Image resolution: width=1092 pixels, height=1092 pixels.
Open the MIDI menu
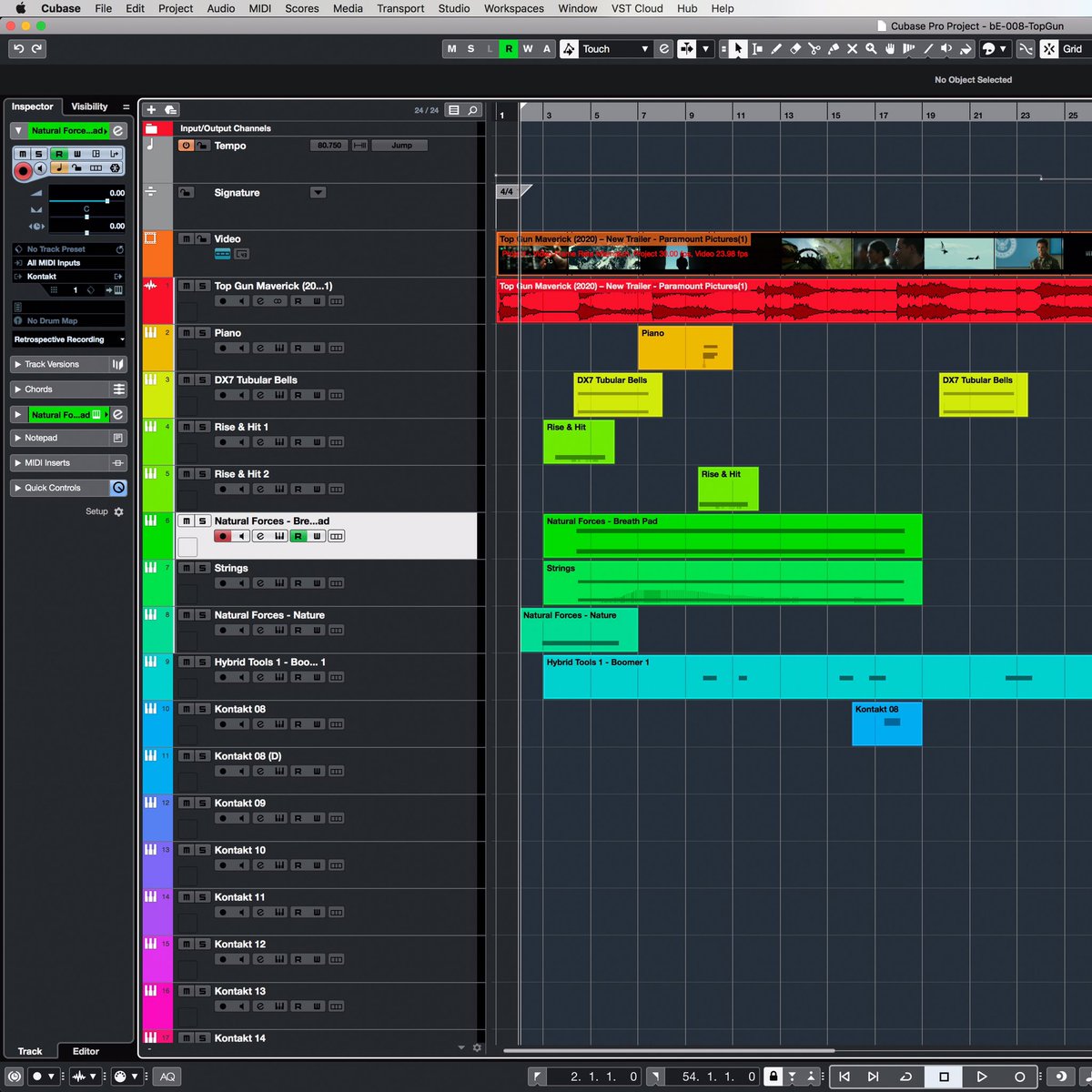pos(260,8)
